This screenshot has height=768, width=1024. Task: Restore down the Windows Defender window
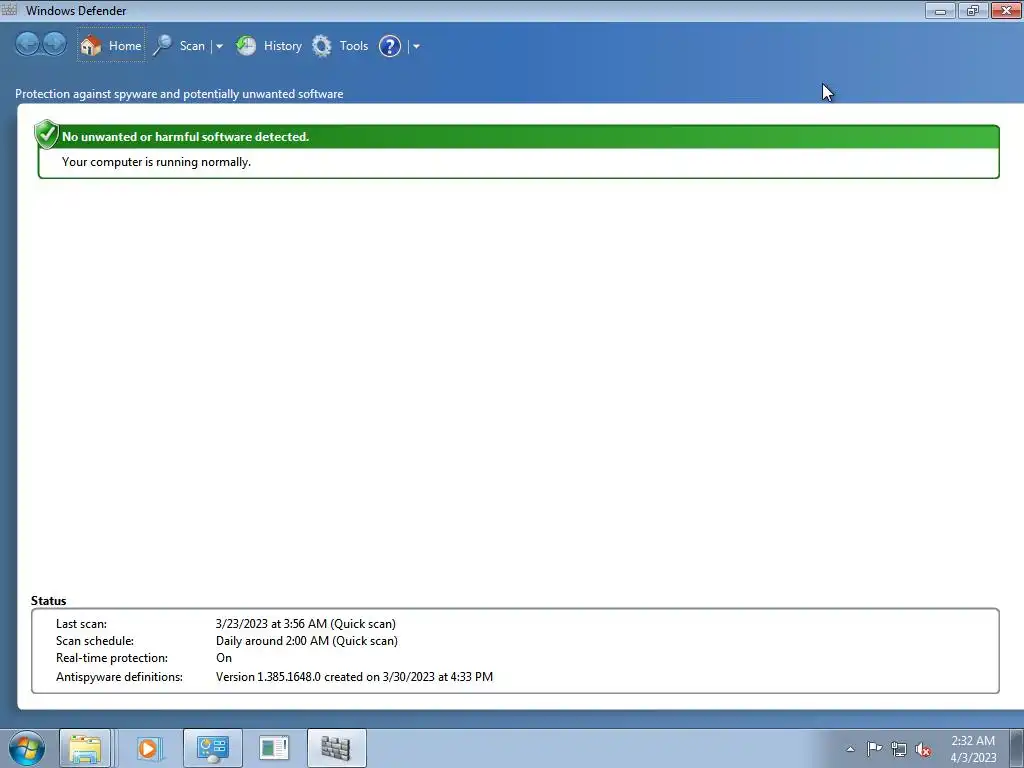973,10
